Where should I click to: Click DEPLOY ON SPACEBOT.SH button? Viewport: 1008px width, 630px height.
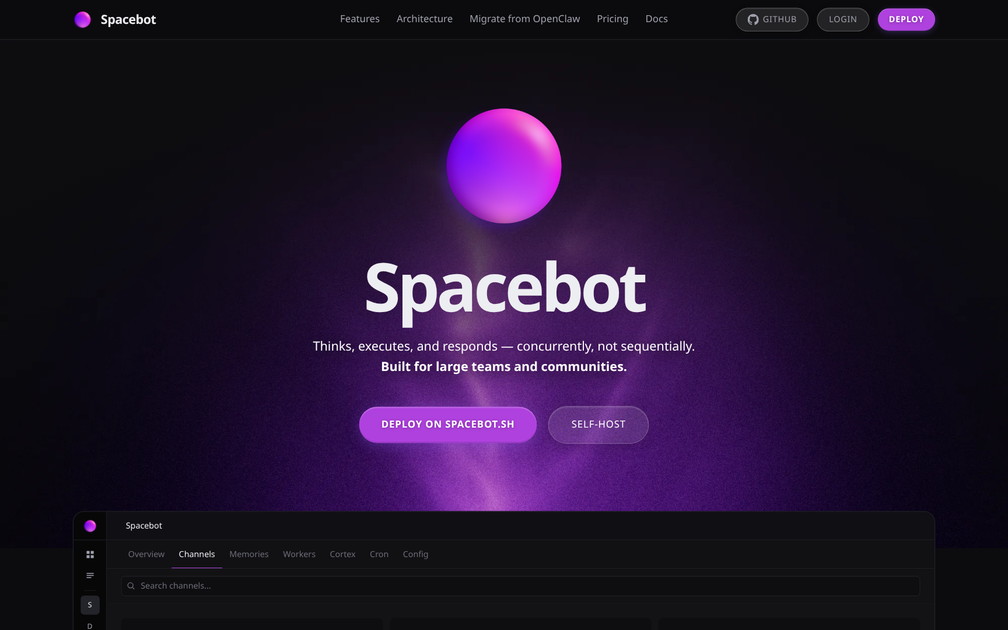447,424
